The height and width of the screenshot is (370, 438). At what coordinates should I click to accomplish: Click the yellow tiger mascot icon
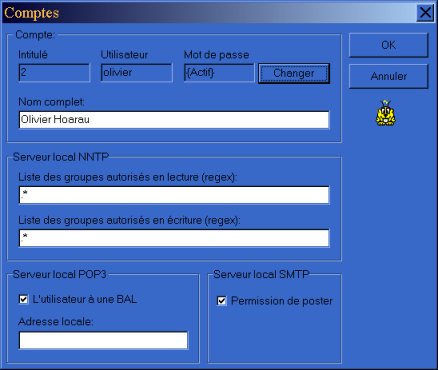[x=386, y=113]
